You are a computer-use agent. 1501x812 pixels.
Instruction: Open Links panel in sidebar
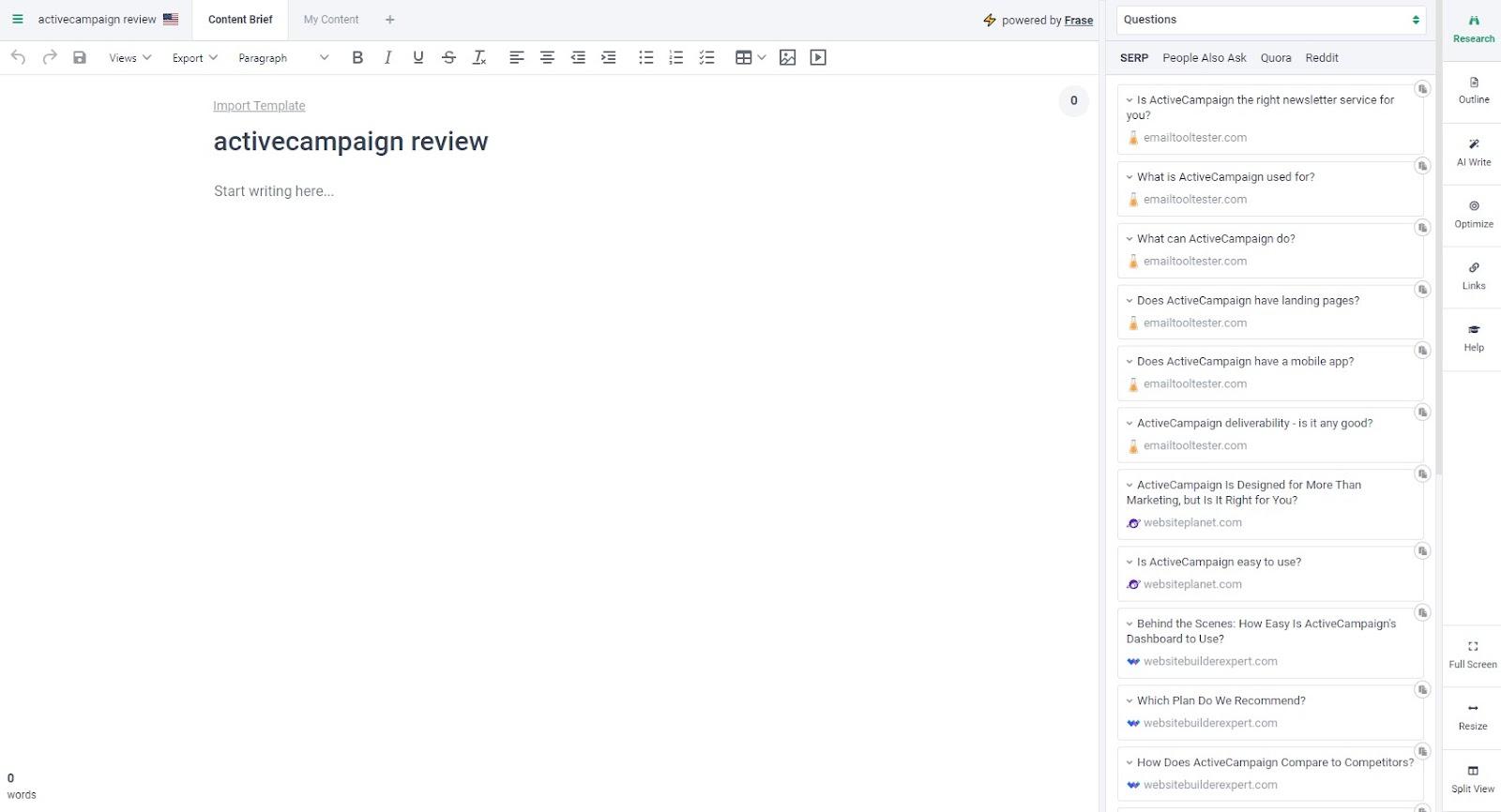click(1473, 277)
